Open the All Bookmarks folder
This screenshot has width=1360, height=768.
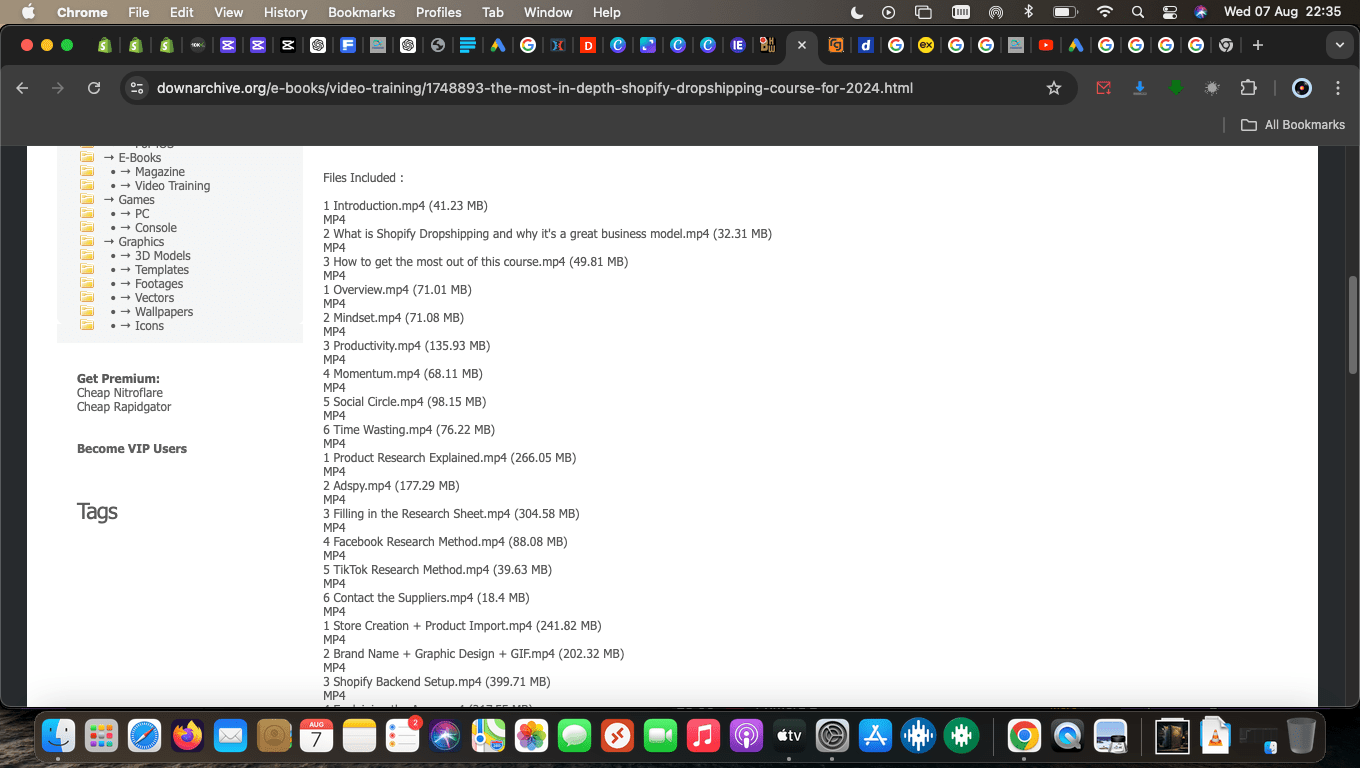[x=1293, y=125]
